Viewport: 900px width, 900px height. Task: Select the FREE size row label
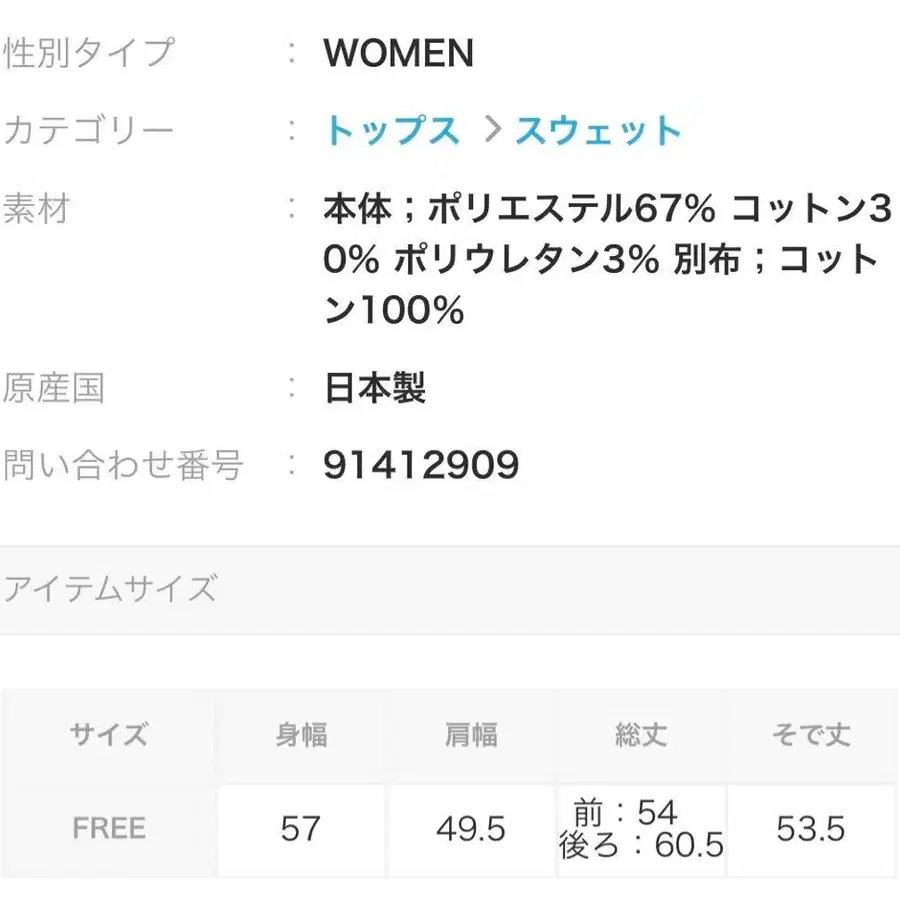[x=109, y=828]
